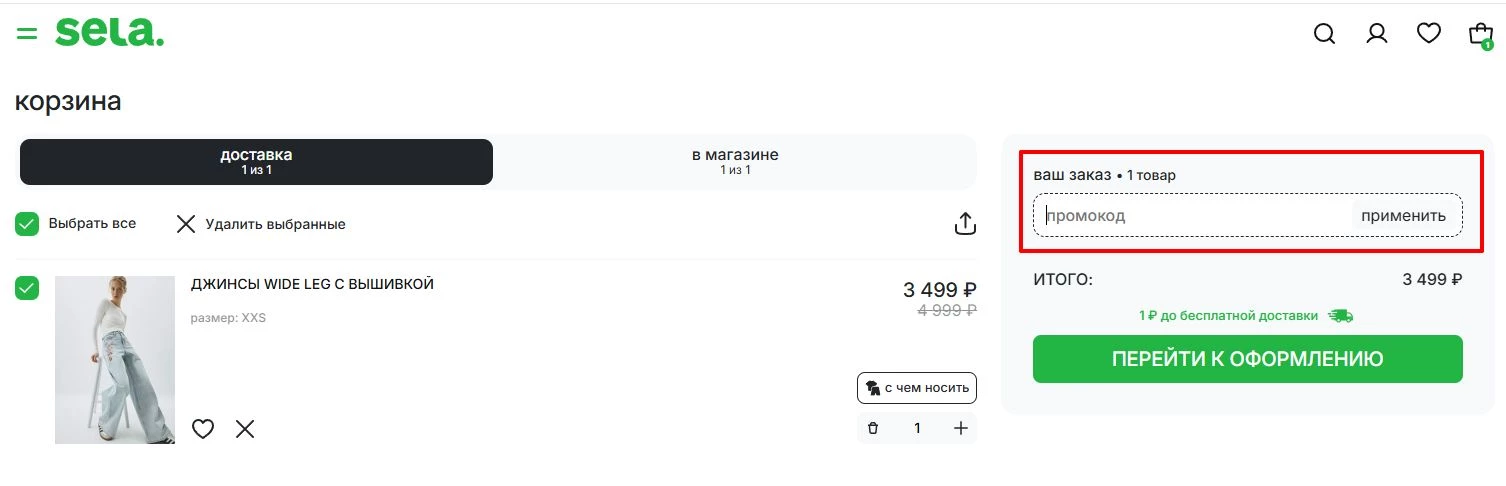Switch to the 'доставка' tab
Screen dimensions: 1506x486
[x=256, y=162]
